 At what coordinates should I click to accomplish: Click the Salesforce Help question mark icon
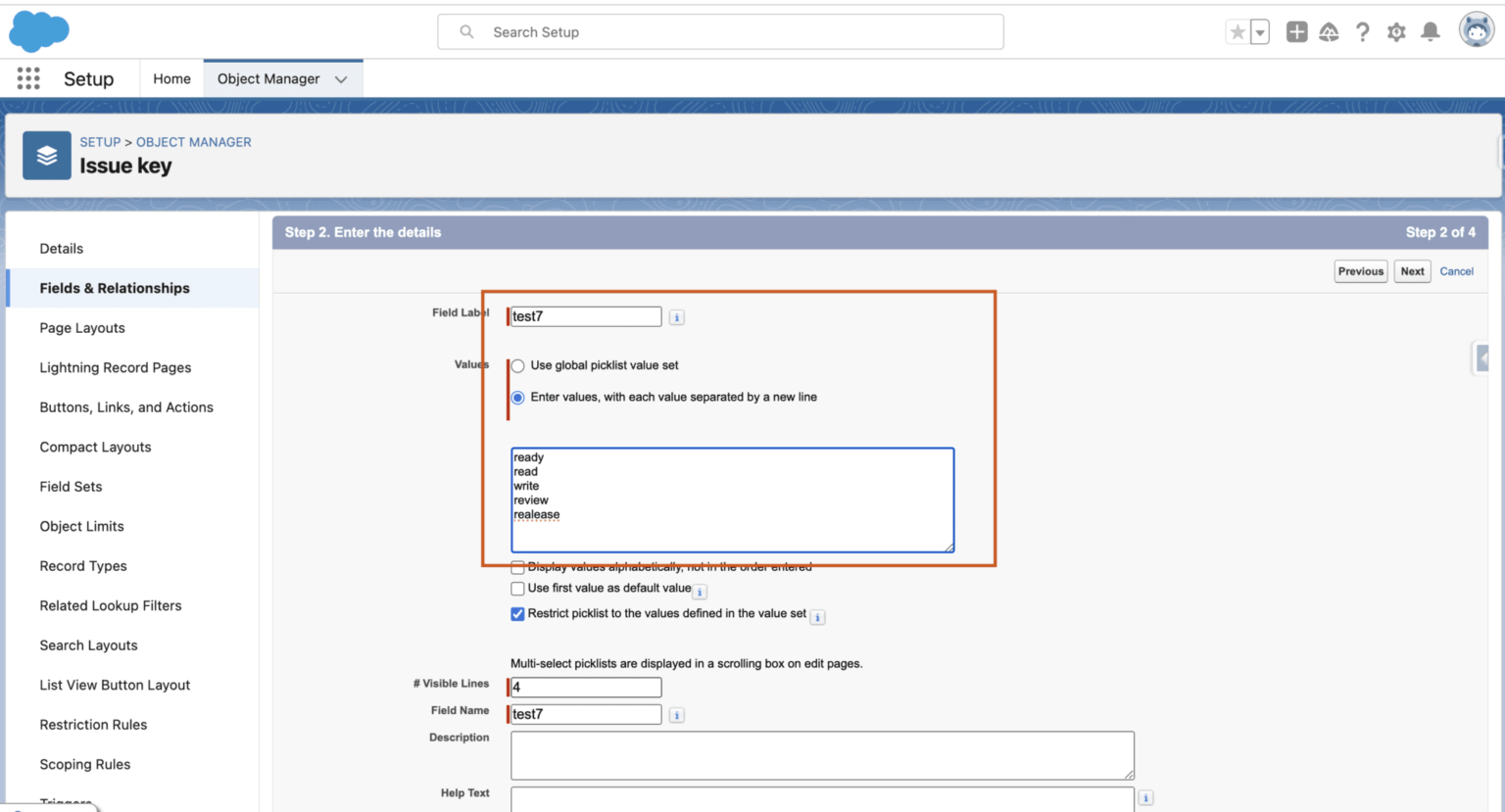pyautogui.click(x=1363, y=31)
